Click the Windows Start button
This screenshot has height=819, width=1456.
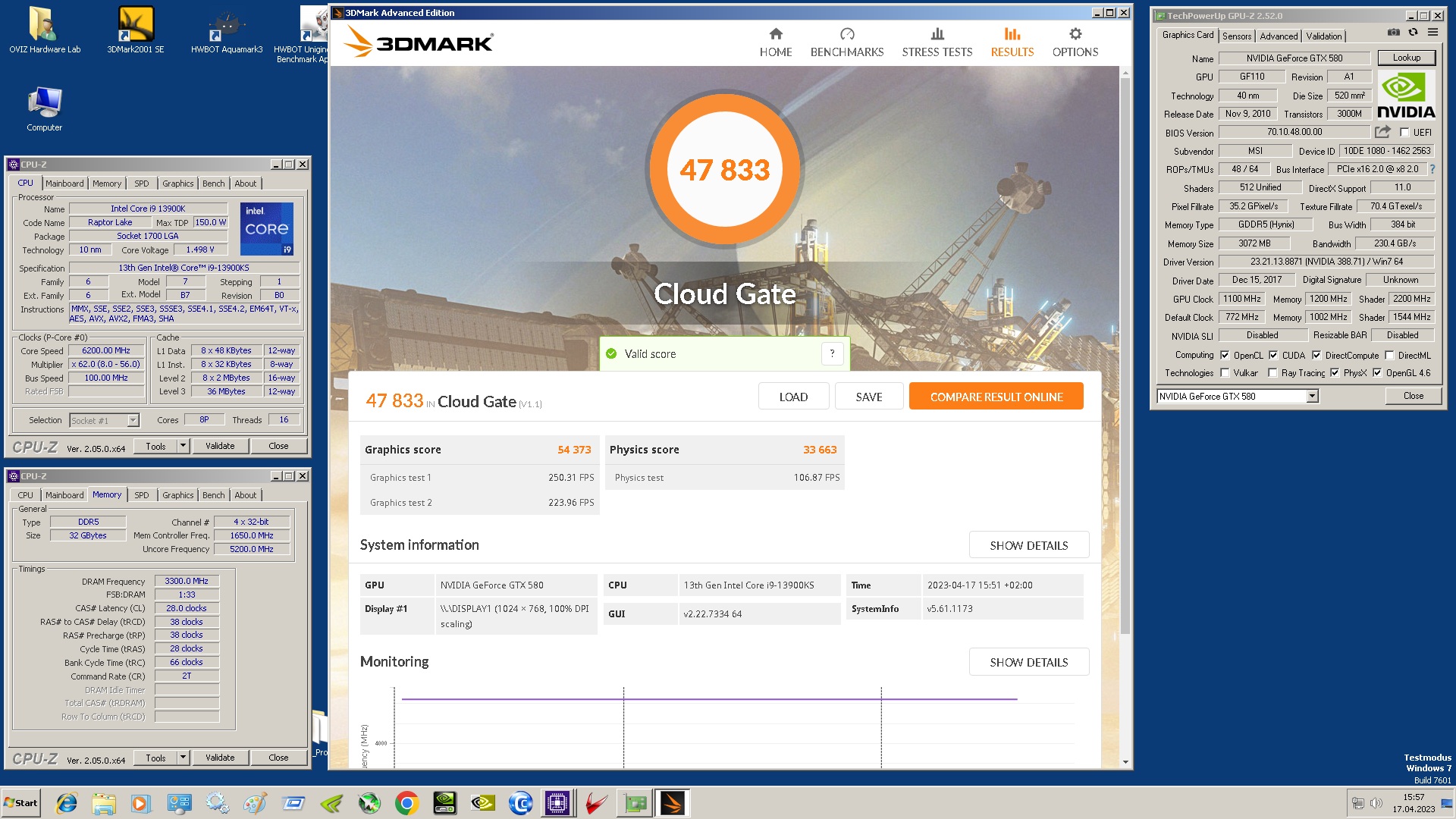(x=20, y=803)
